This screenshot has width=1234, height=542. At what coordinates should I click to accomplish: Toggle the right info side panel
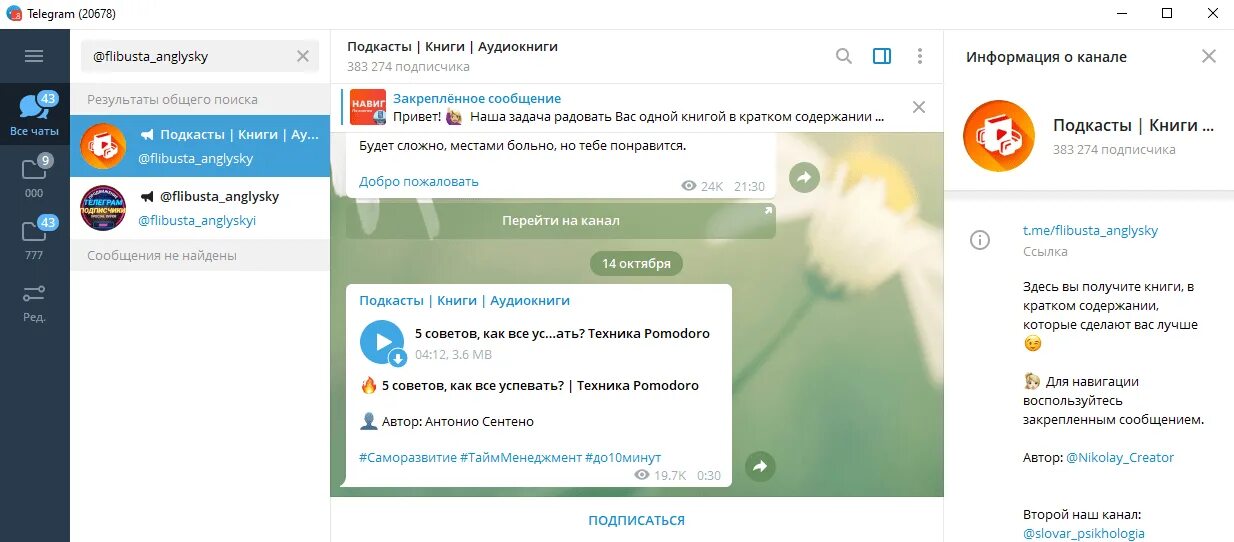[x=882, y=56]
